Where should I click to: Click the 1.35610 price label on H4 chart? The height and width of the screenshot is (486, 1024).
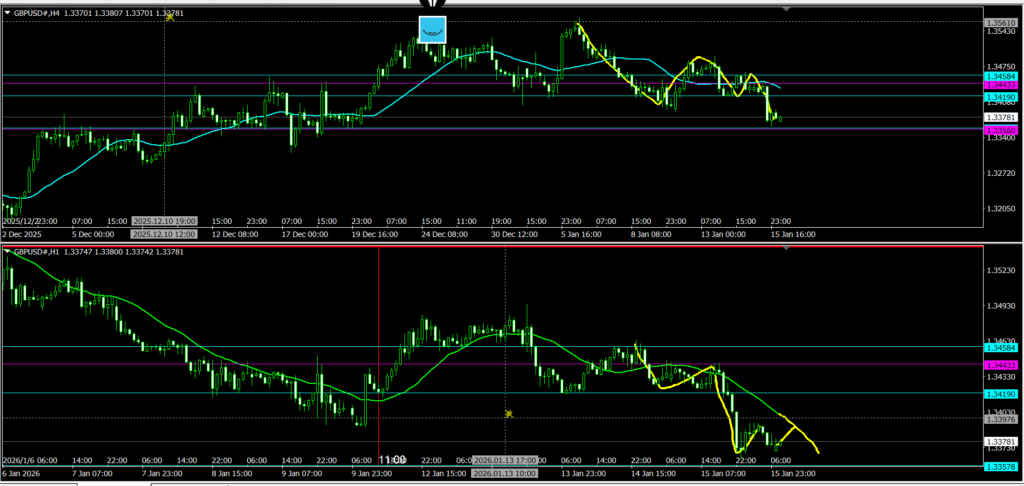[x=1000, y=22]
